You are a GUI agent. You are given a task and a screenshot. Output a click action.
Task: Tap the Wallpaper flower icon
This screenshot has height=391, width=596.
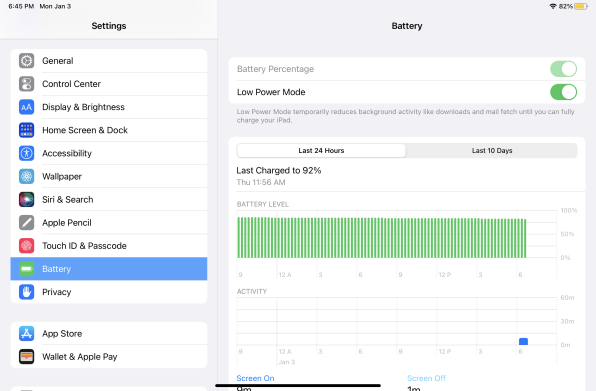click(x=27, y=177)
